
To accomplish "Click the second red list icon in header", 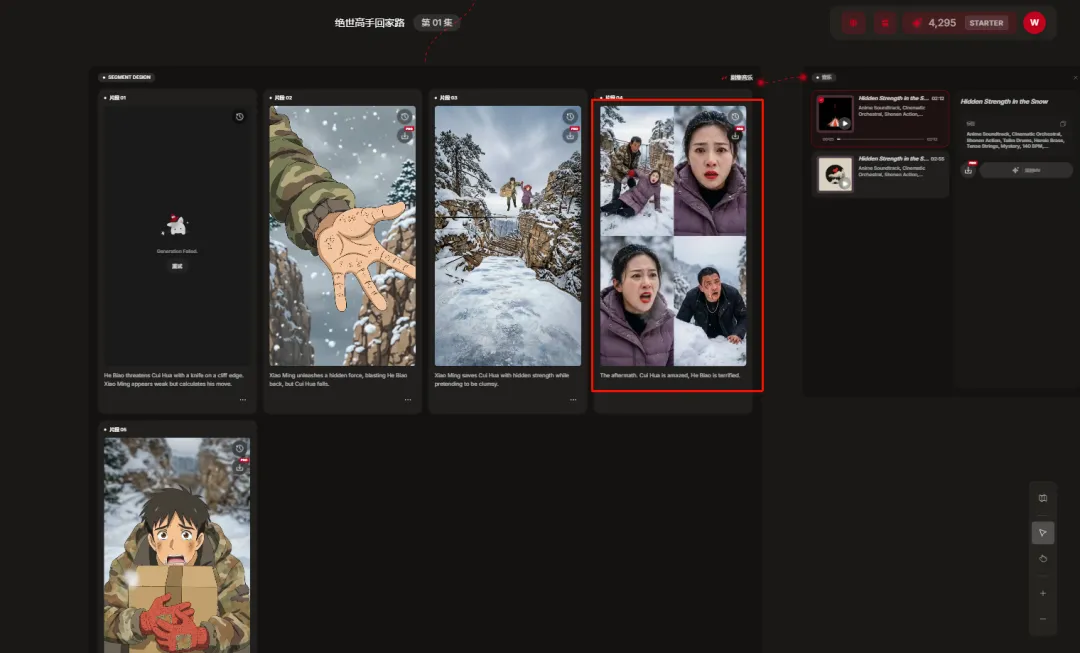I will [885, 23].
